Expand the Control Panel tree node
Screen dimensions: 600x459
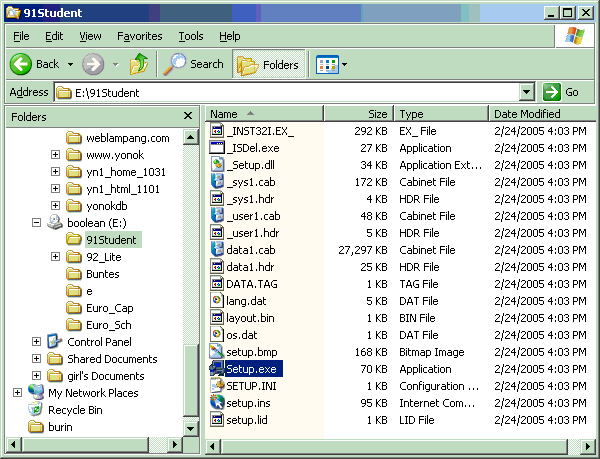click(37, 342)
